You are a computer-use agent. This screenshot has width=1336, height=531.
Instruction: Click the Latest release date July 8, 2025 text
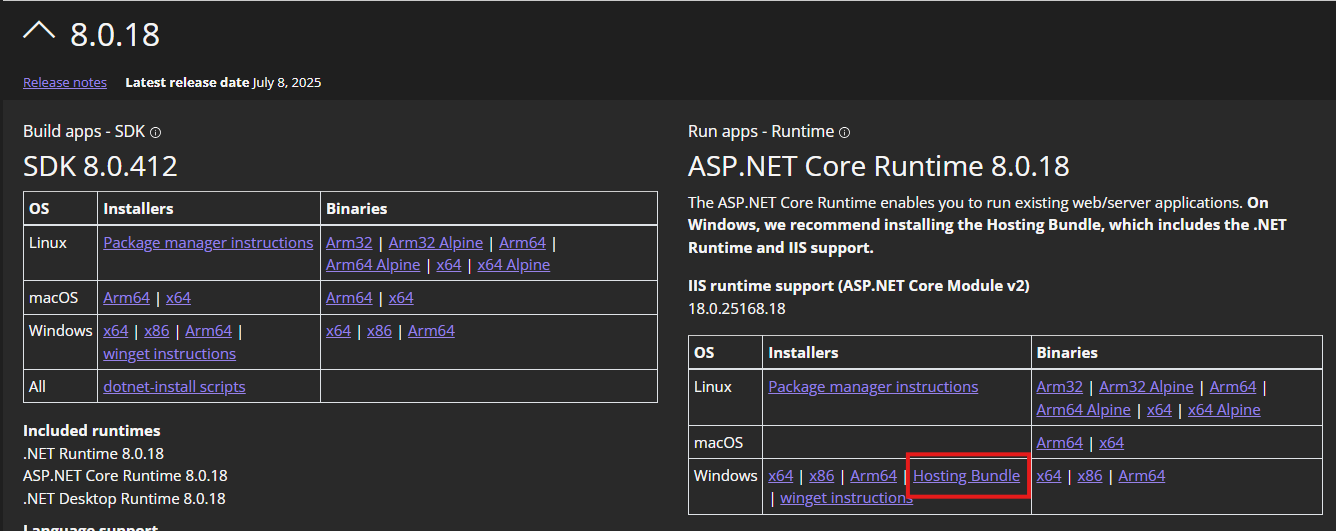[223, 82]
